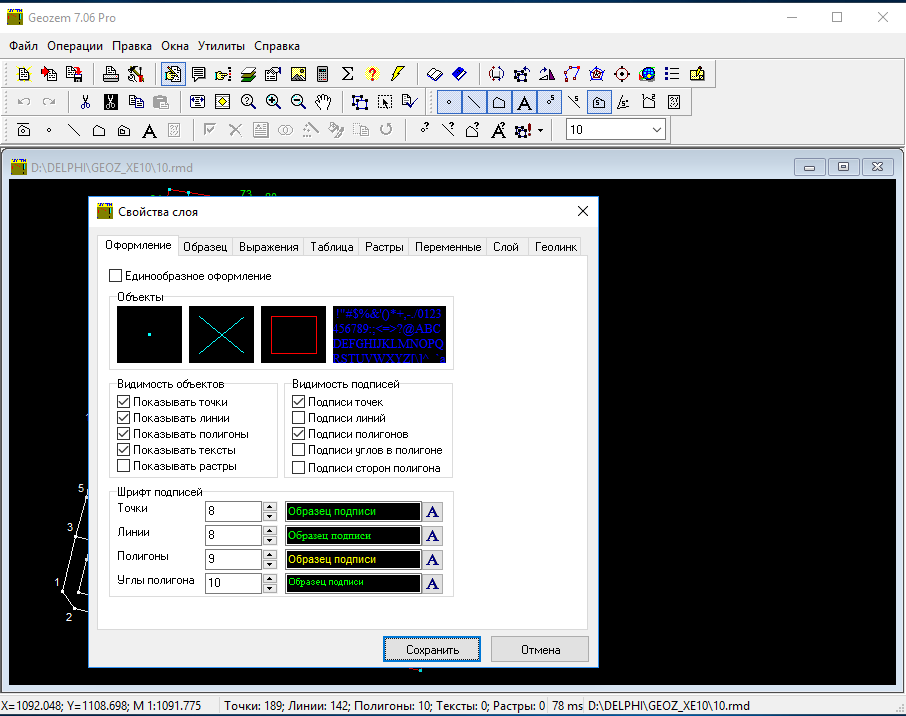This screenshot has width=906, height=716.
Task: Click the Сохранить button
Action: [x=432, y=649]
